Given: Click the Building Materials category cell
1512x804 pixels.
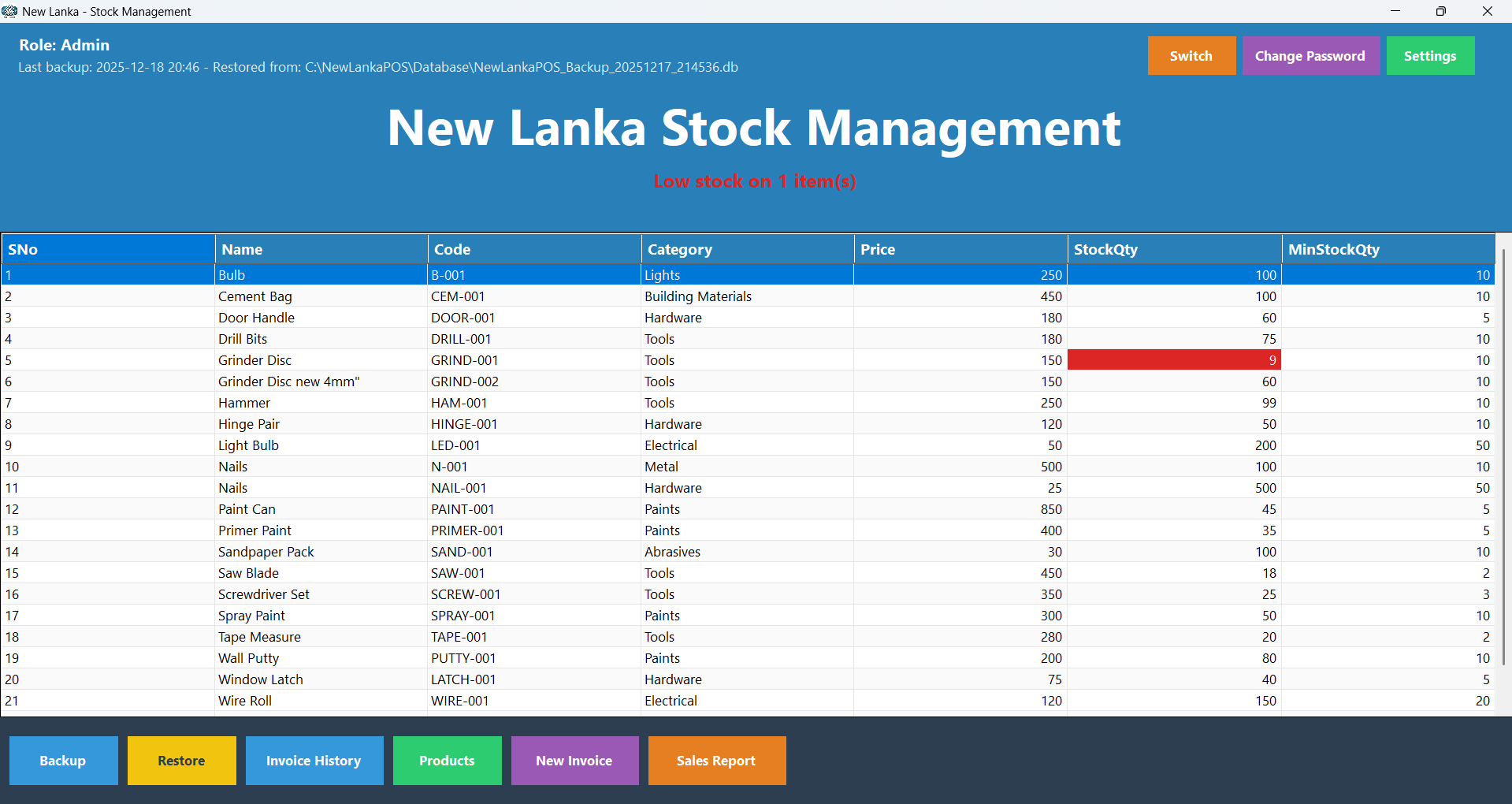Looking at the screenshot, I should [x=748, y=296].
